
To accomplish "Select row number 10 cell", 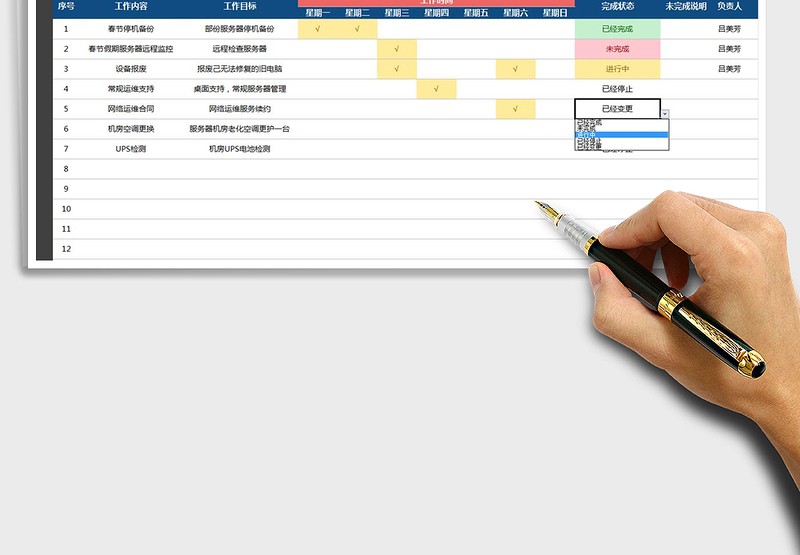I will click(x=66, y=209).
